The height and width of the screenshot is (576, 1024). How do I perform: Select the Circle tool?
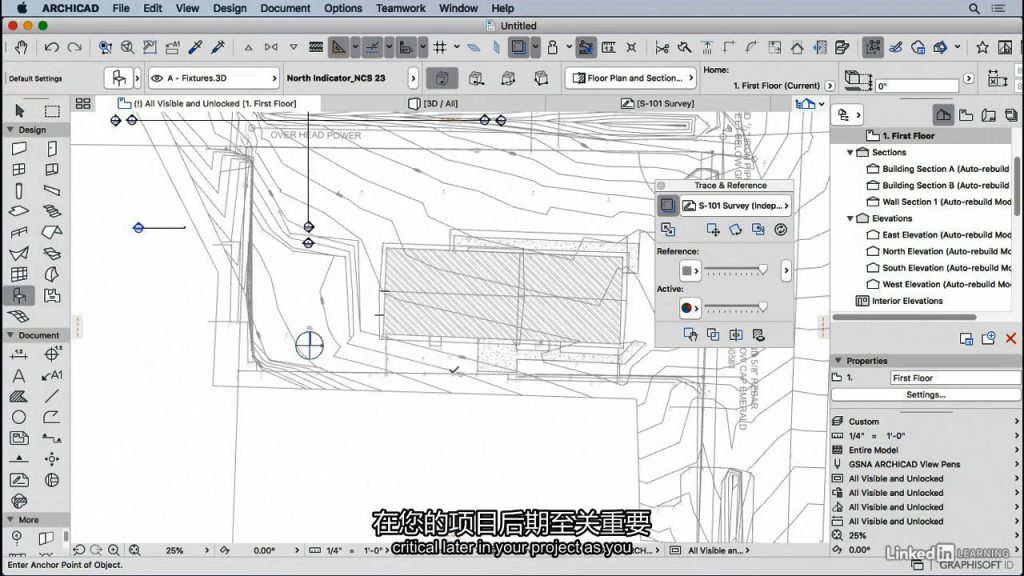(19, 417)
